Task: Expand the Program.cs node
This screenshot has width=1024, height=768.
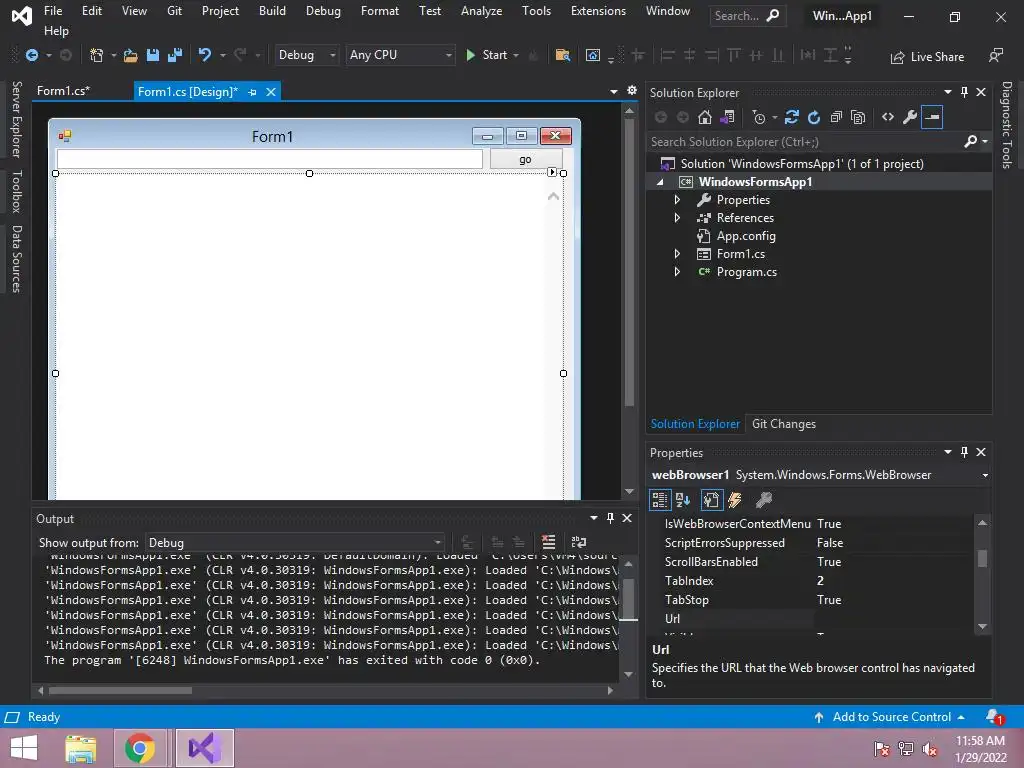Action: [x=677, y=272]
